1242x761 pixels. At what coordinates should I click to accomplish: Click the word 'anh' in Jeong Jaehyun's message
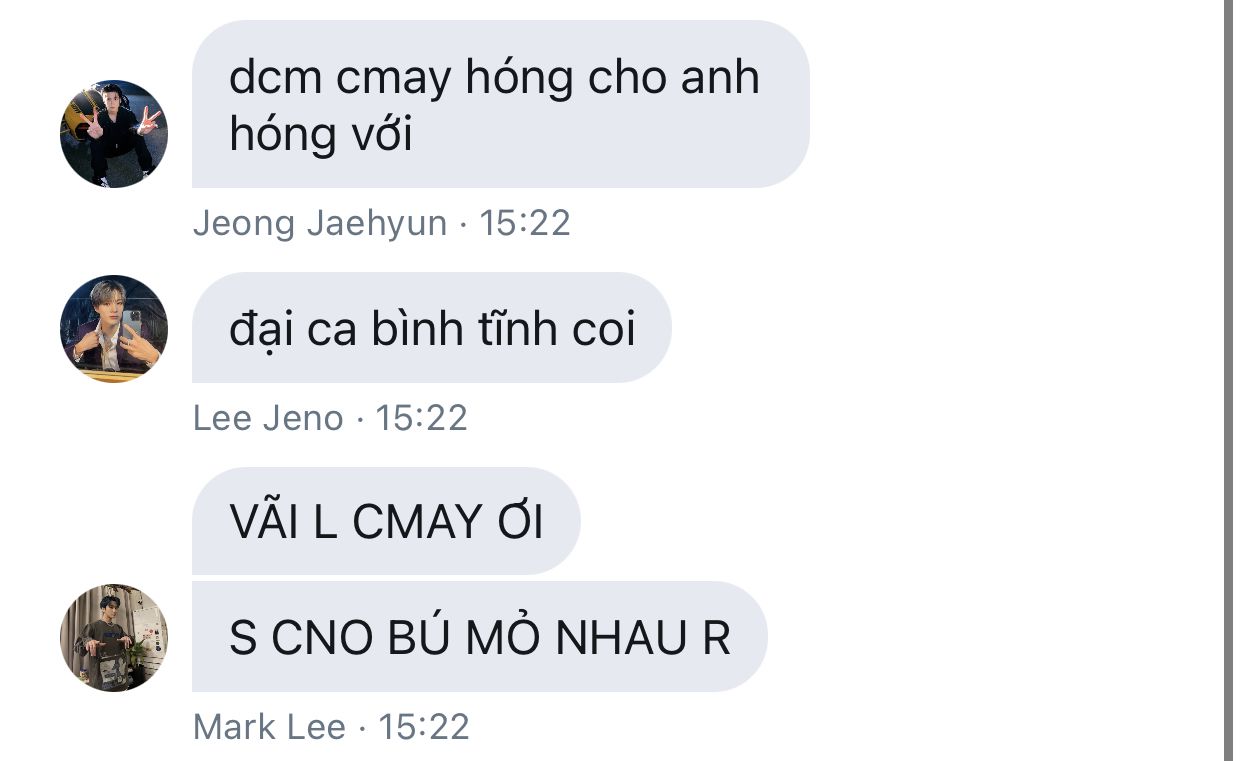tap(720, 77)
